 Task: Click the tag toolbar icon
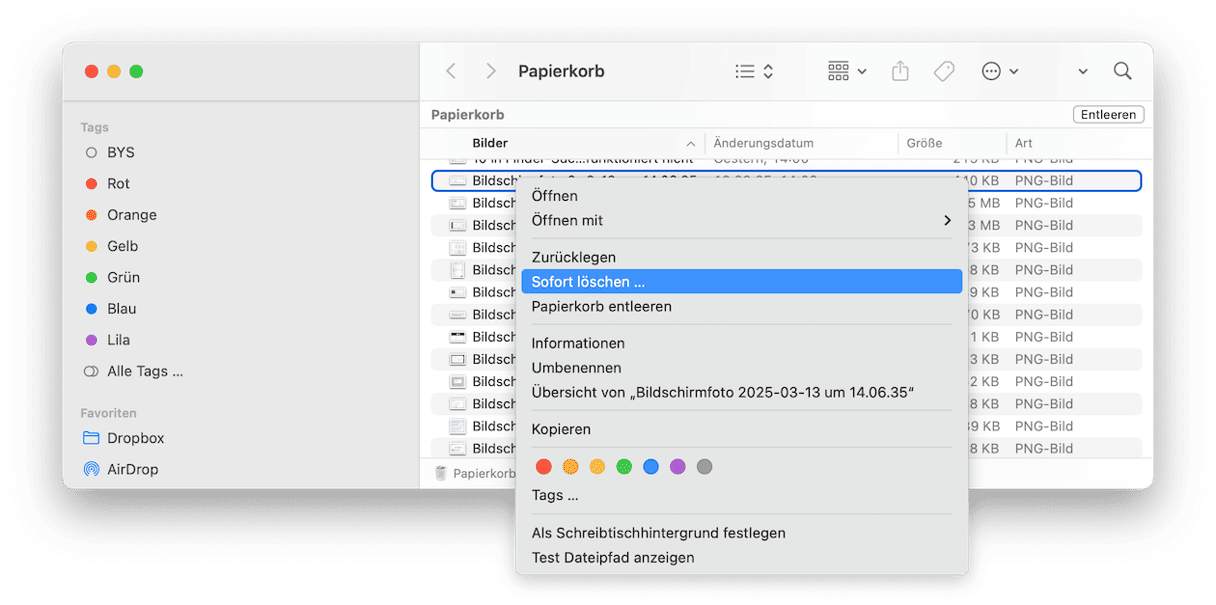tap(943, 71)
